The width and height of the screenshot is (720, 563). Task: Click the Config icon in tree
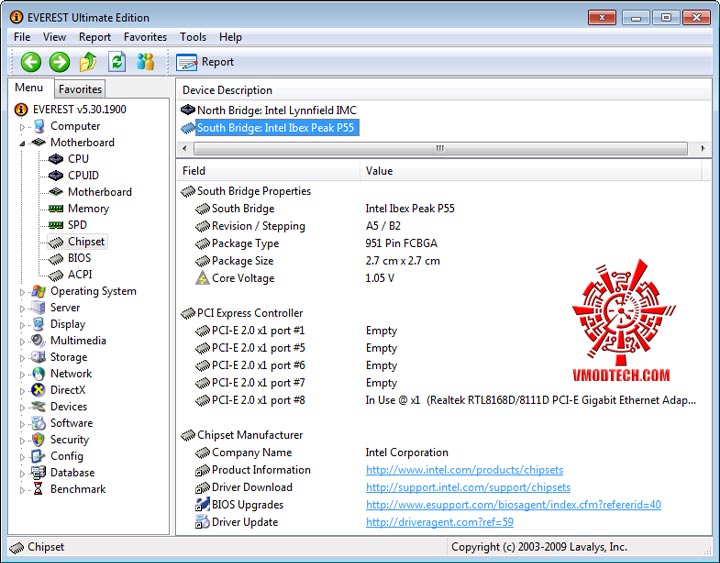pos(39,456)
